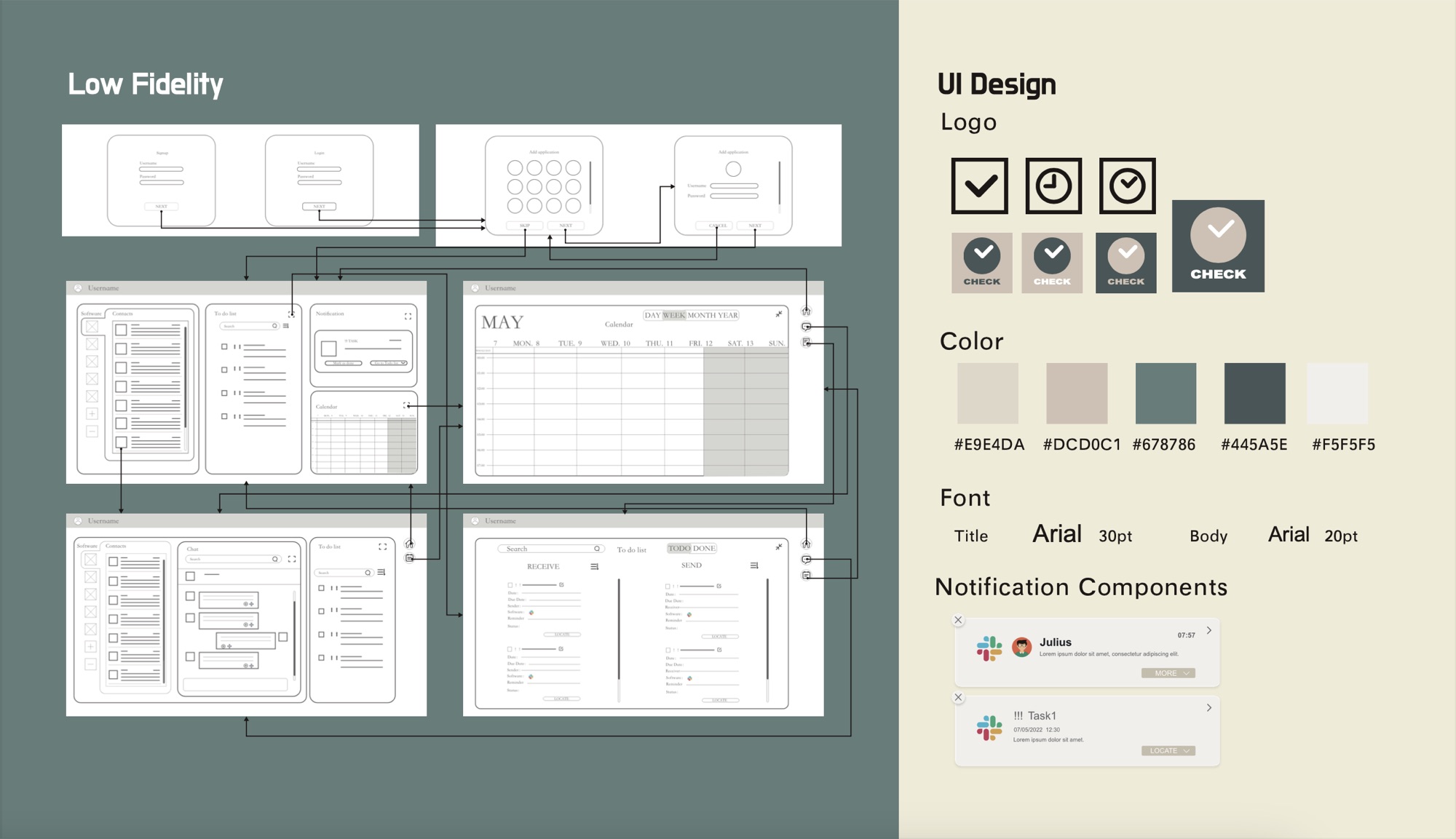Open the LOCATE dropdown in Task1 notification
The height and width of the screenshot is (839, 1456).
[1168, 750]
